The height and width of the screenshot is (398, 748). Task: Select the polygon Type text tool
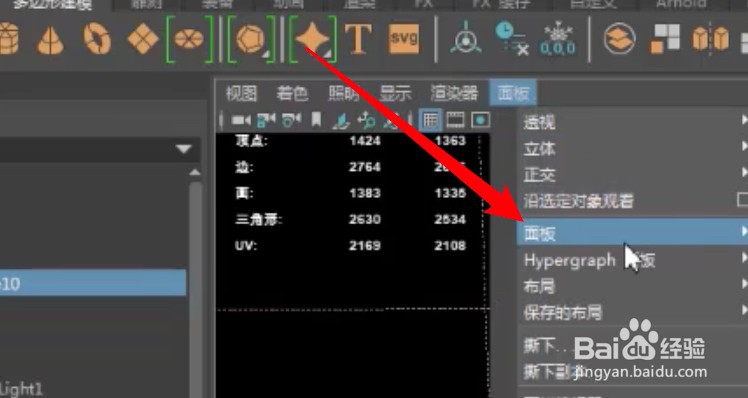pos(358,39)
